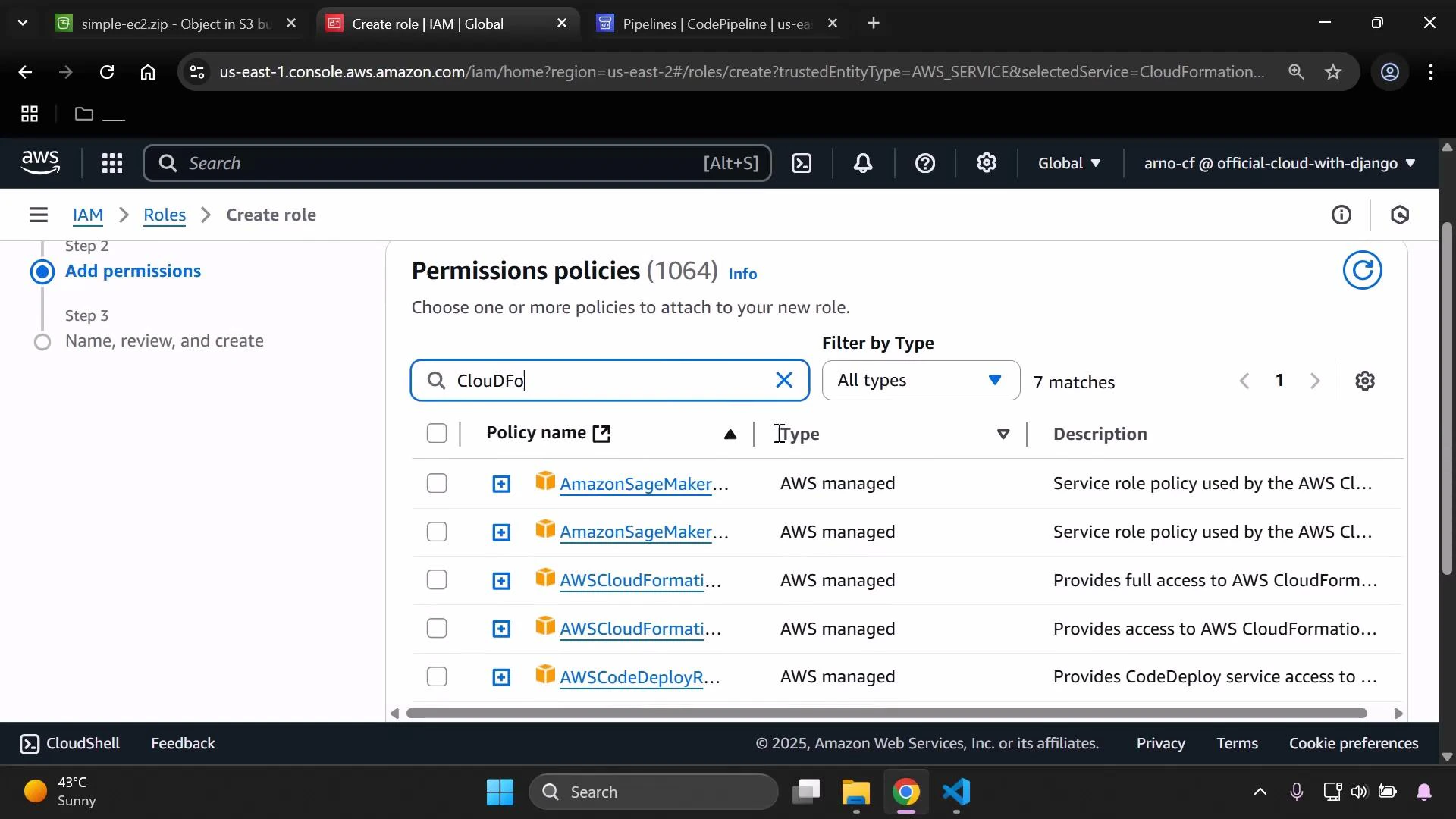Select all policies with the header checkbox
The width and height of the screenshot is (1456, 819).
[437, 433]
